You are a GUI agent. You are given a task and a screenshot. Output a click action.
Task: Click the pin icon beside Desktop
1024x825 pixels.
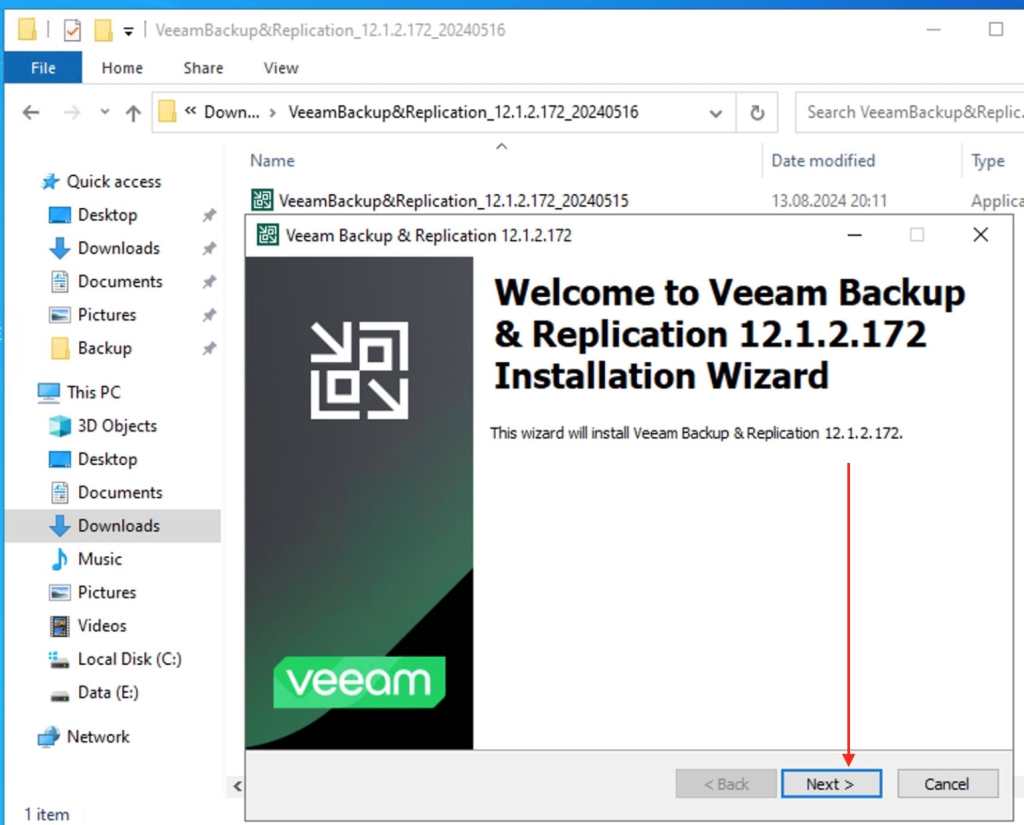[x=209, y=215]
